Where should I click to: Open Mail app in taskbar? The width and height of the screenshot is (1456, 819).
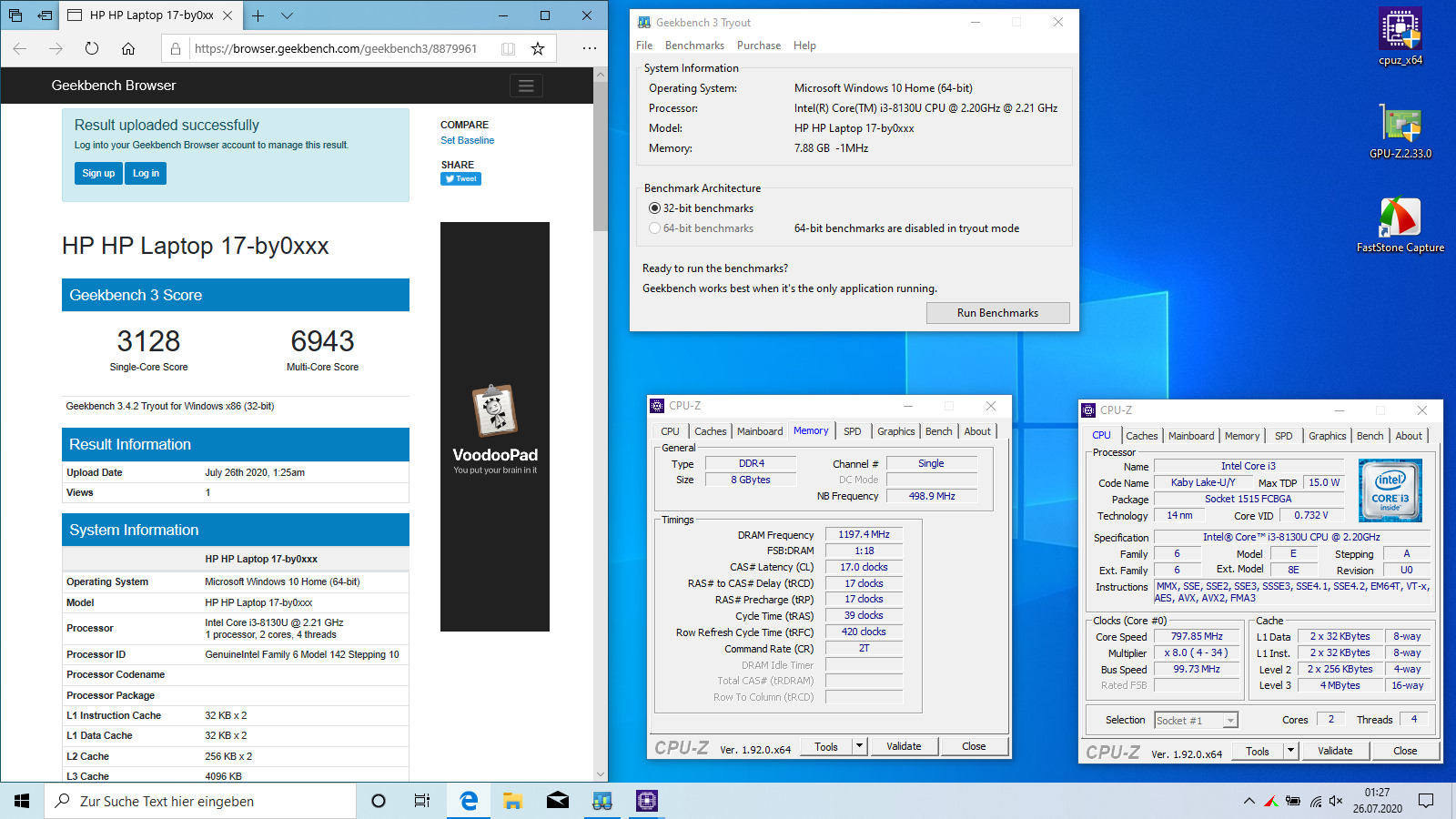[558, 801]
